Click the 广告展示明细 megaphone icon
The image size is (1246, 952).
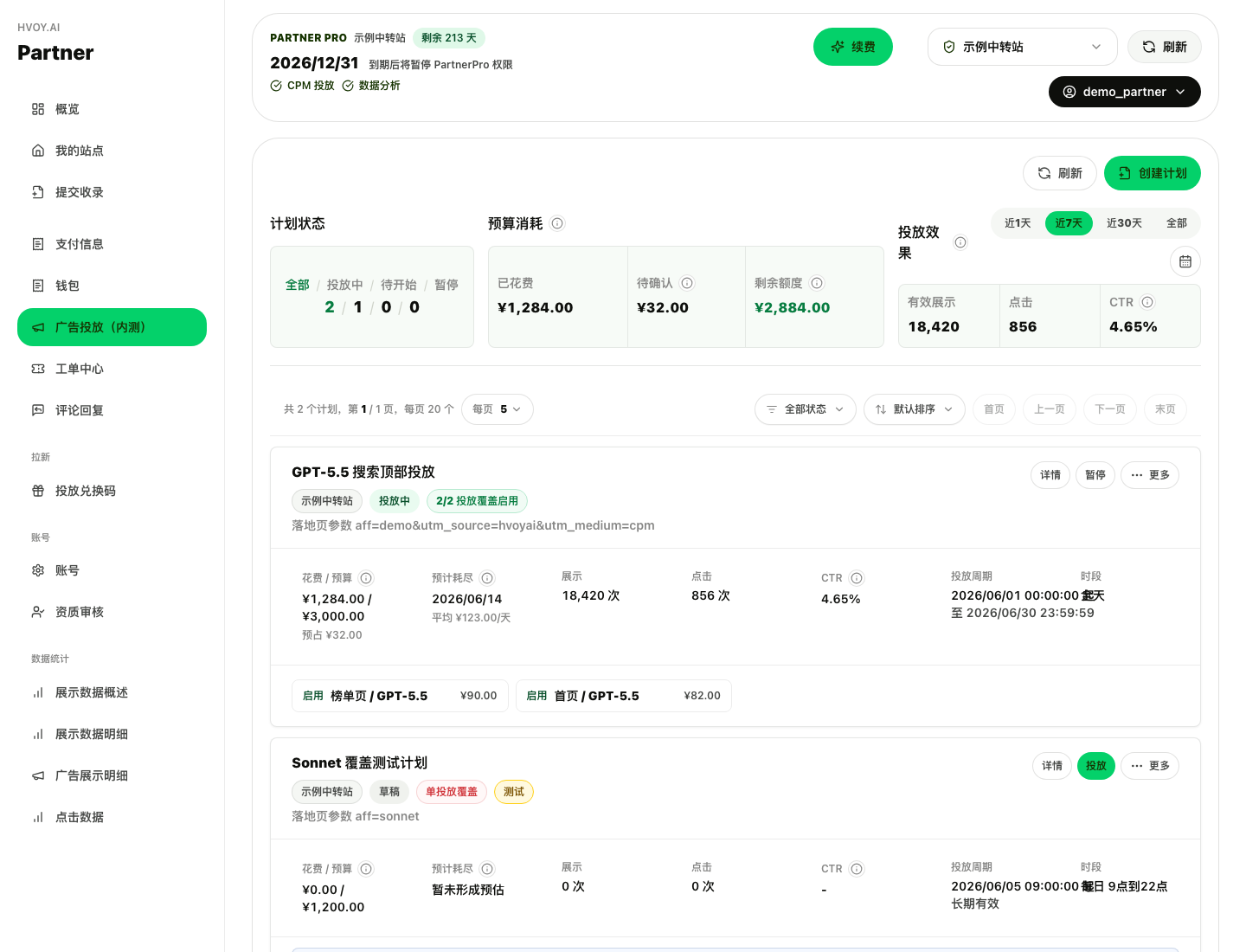point(38,775)
